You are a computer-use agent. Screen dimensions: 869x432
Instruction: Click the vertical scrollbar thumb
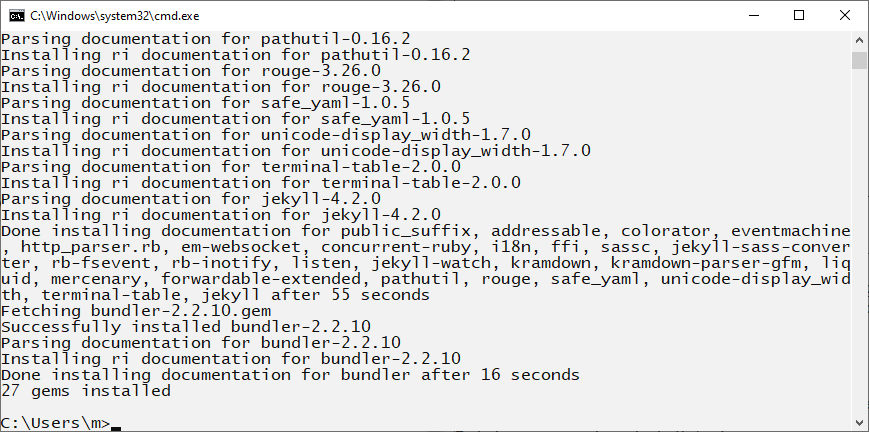(x=859, y=61)
